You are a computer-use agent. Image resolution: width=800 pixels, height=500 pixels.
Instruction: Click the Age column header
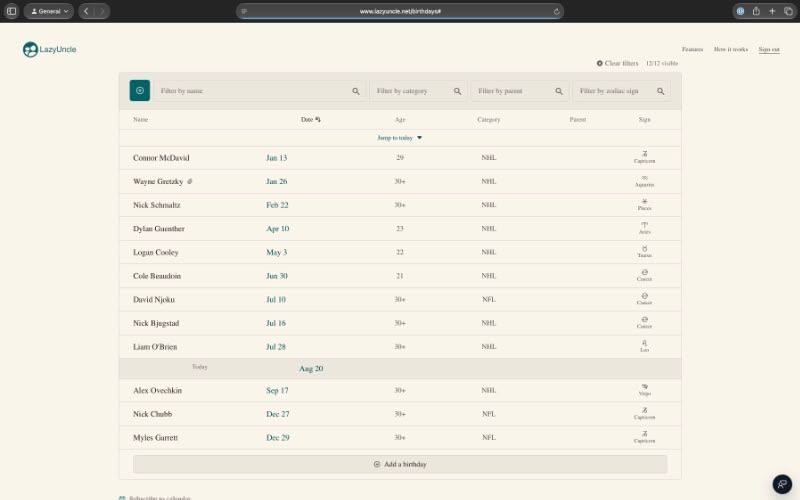[x=400, y=119]
